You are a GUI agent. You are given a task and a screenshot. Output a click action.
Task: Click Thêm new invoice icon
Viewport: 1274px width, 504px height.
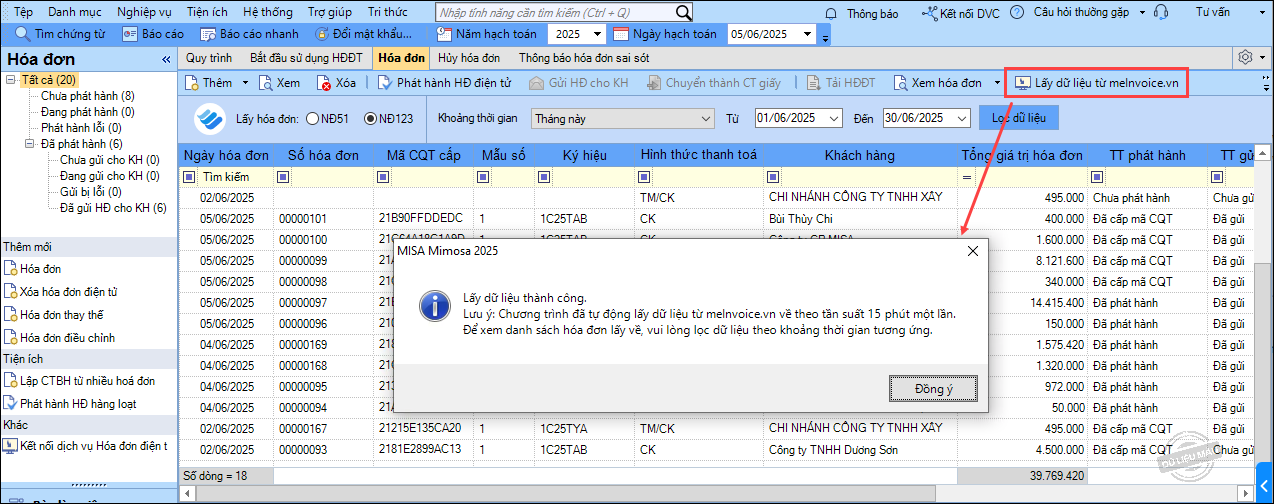coord(192,82)
